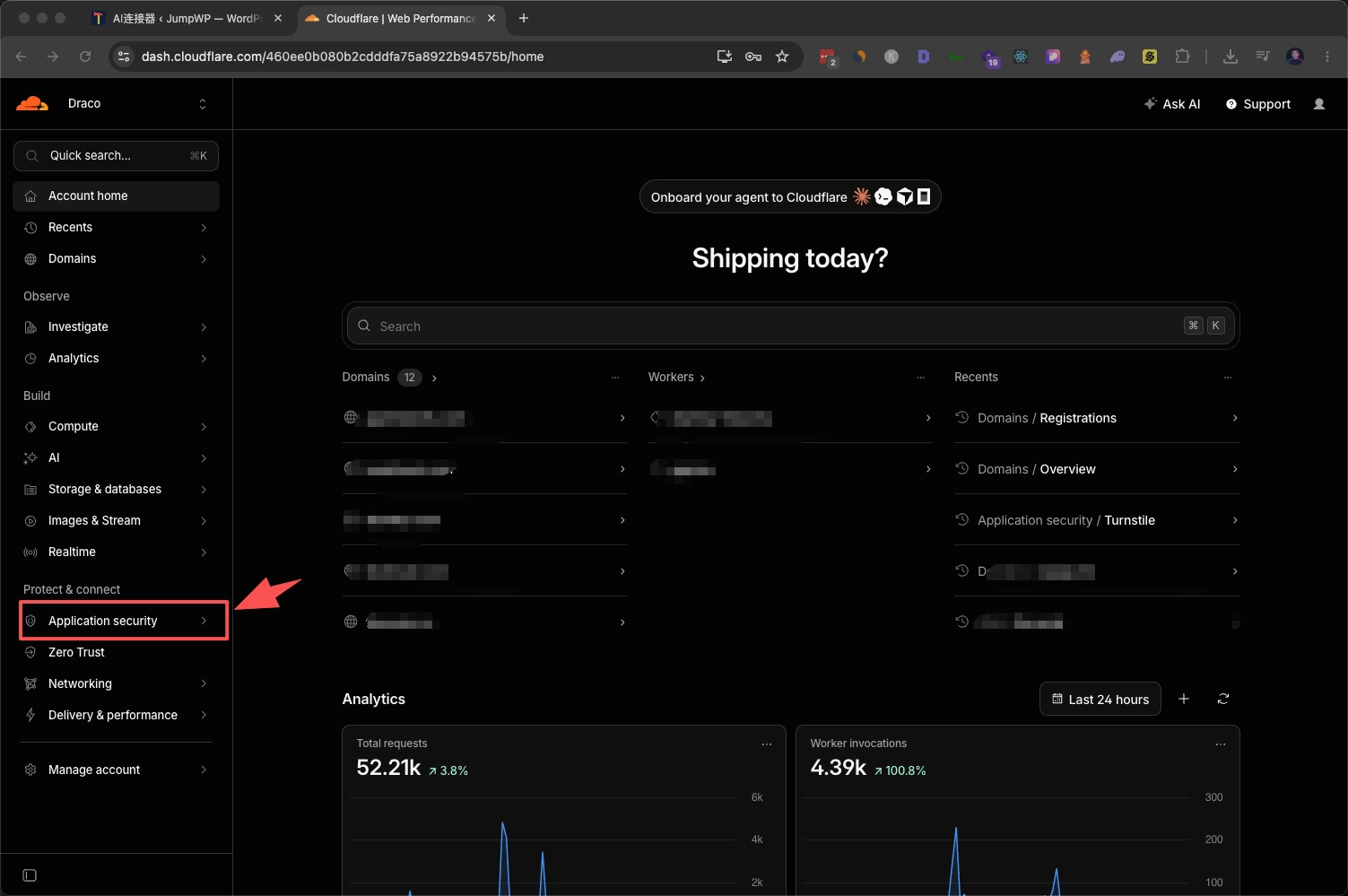Open Zero Trust in sidebar
This screenshot has width=1348, height=896.
click(116, 652)
